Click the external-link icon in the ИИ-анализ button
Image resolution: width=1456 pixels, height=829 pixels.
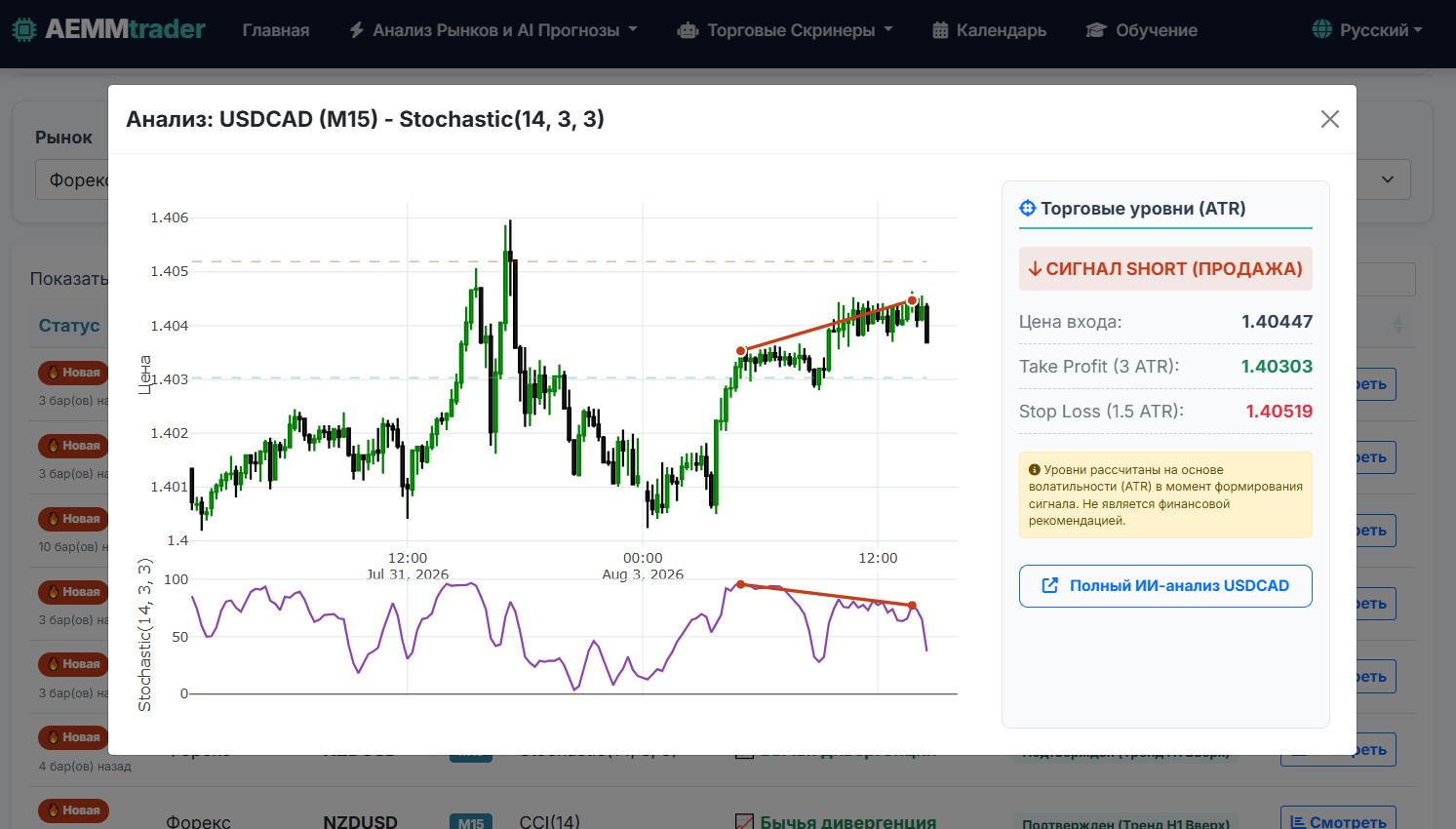pos(1050,585)
